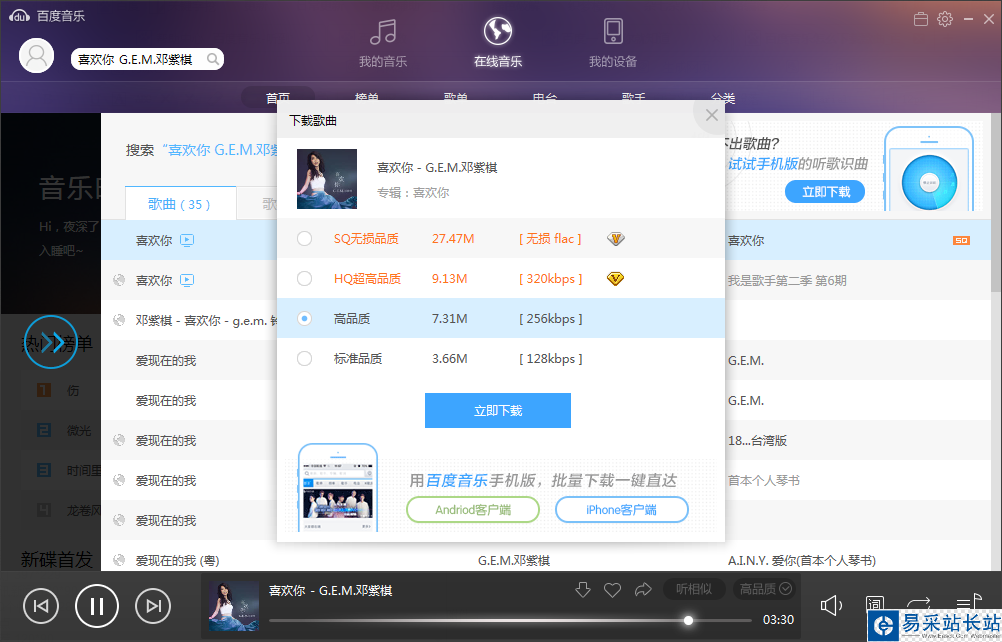This screenshot has height=642, width=1002.
Task: Click VIP diamond icon on SQ row
Action: point(615,239)
